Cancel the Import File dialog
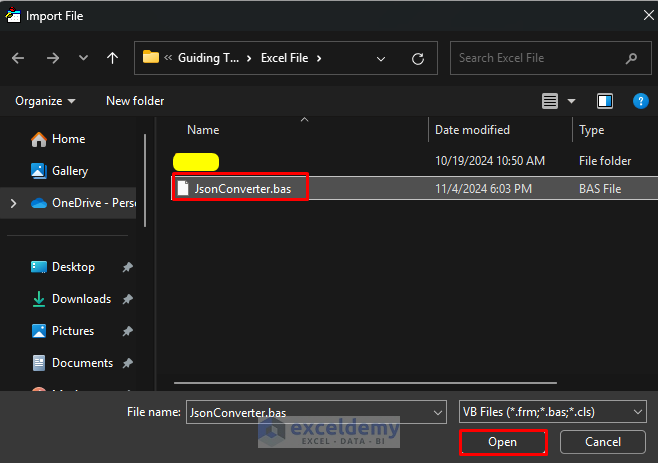658x463 pixels. 603,442
